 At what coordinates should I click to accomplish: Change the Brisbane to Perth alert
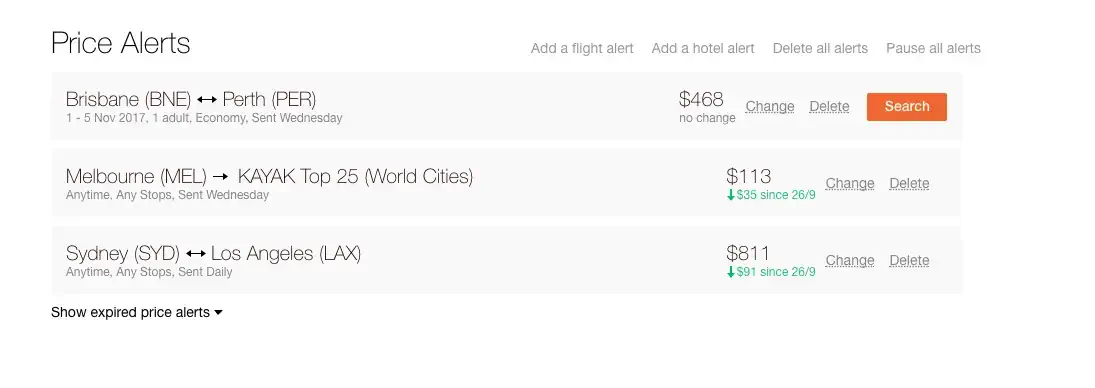(x=770, y=107)
